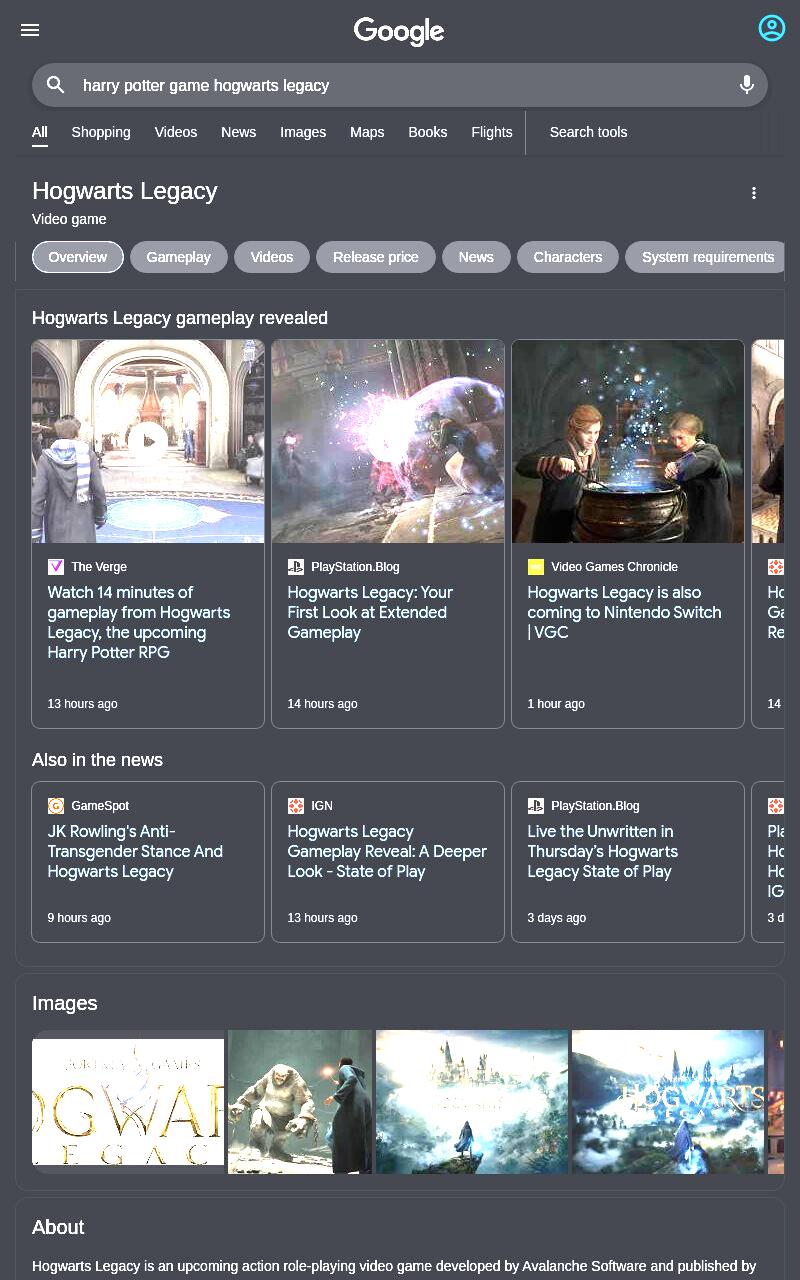The image size is (800, 1280).
Task: Select the Gameplay chip
Action: tap(179, 257)
